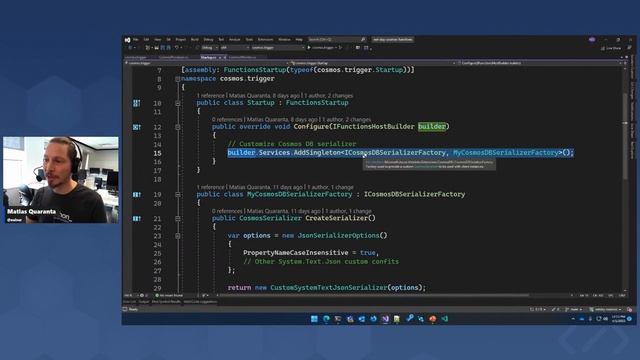Click 'MyCosmosDBSerializerFactory' on line 15
640x360 pixels.
[x=506, y=152]
